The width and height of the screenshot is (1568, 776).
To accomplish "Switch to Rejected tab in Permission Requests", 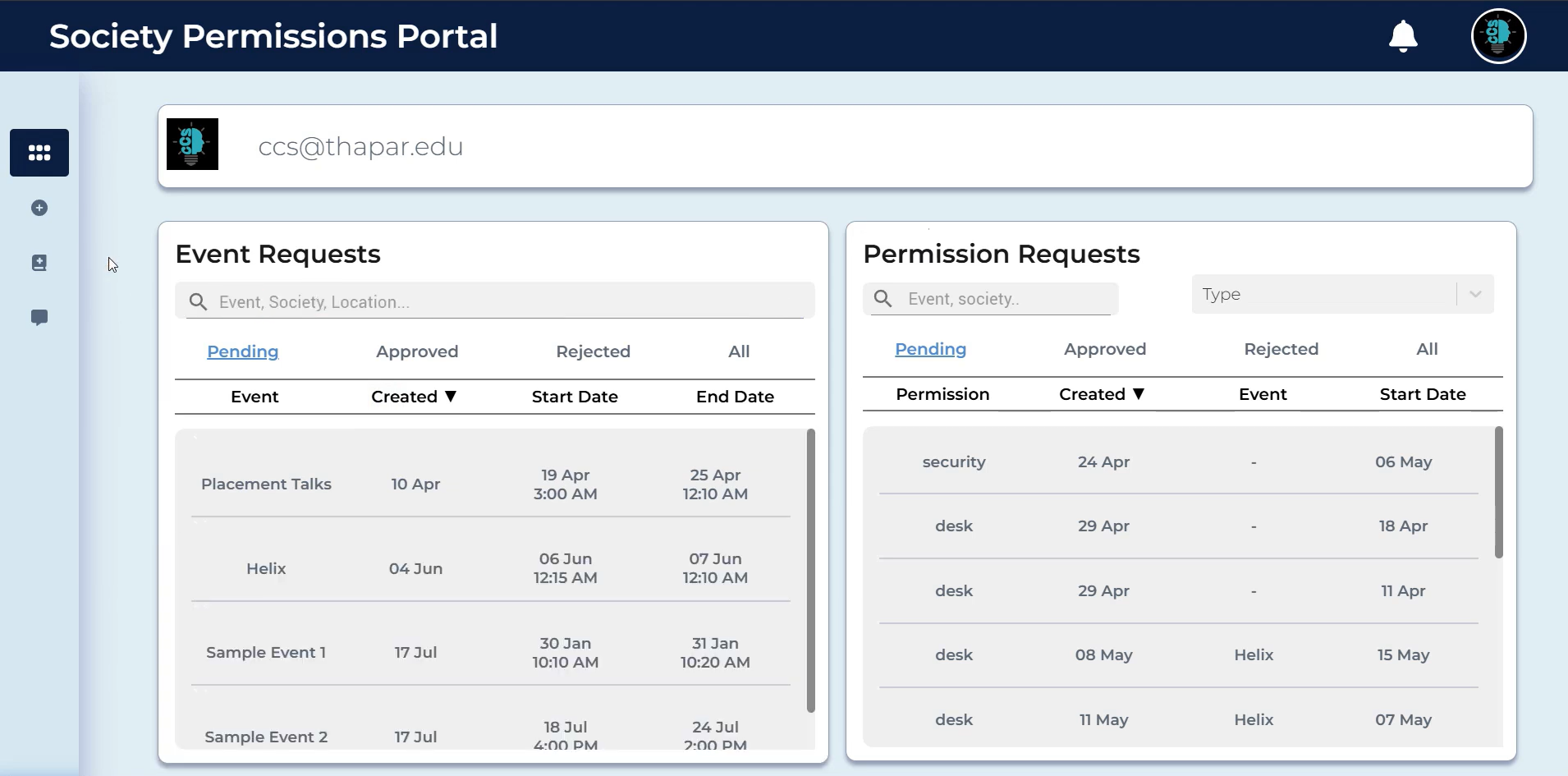I will pos(1281,349).
